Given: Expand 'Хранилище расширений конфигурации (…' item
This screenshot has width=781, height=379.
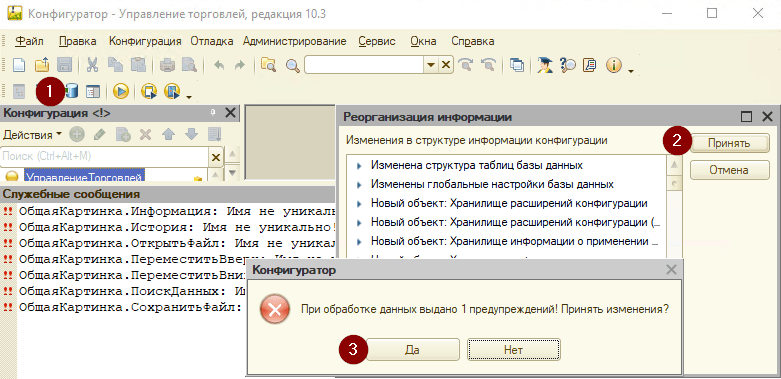Looking at the screenshot, I should point(359,223).
